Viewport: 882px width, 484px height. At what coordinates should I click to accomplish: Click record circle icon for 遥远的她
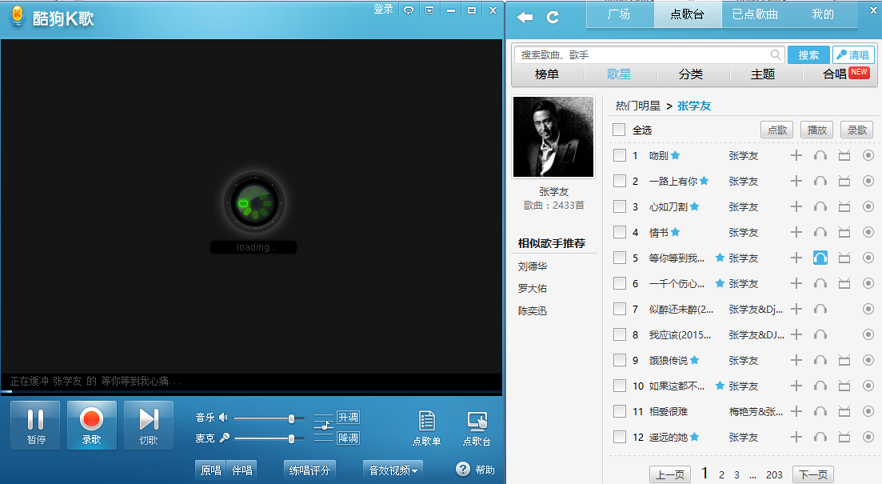868,437
